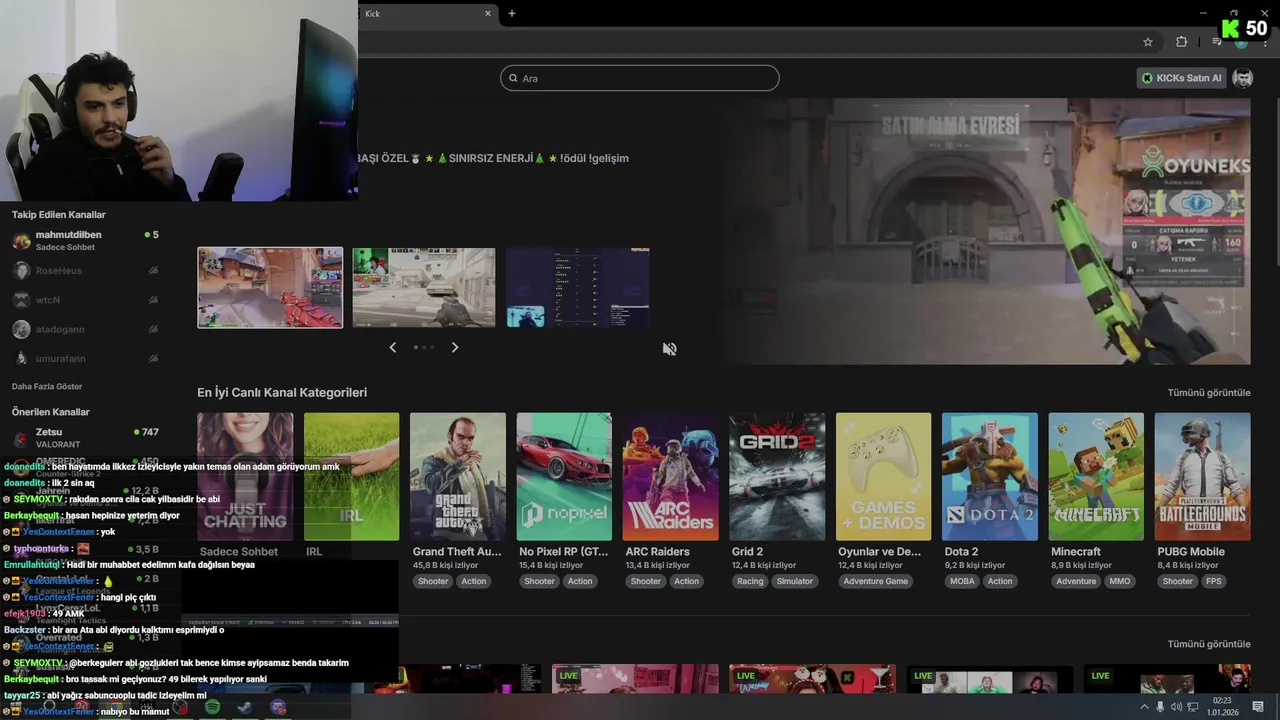1280x720 pixels.
Task: View all top live categories
Action: pyautogui.click(x=1209, y=393)
